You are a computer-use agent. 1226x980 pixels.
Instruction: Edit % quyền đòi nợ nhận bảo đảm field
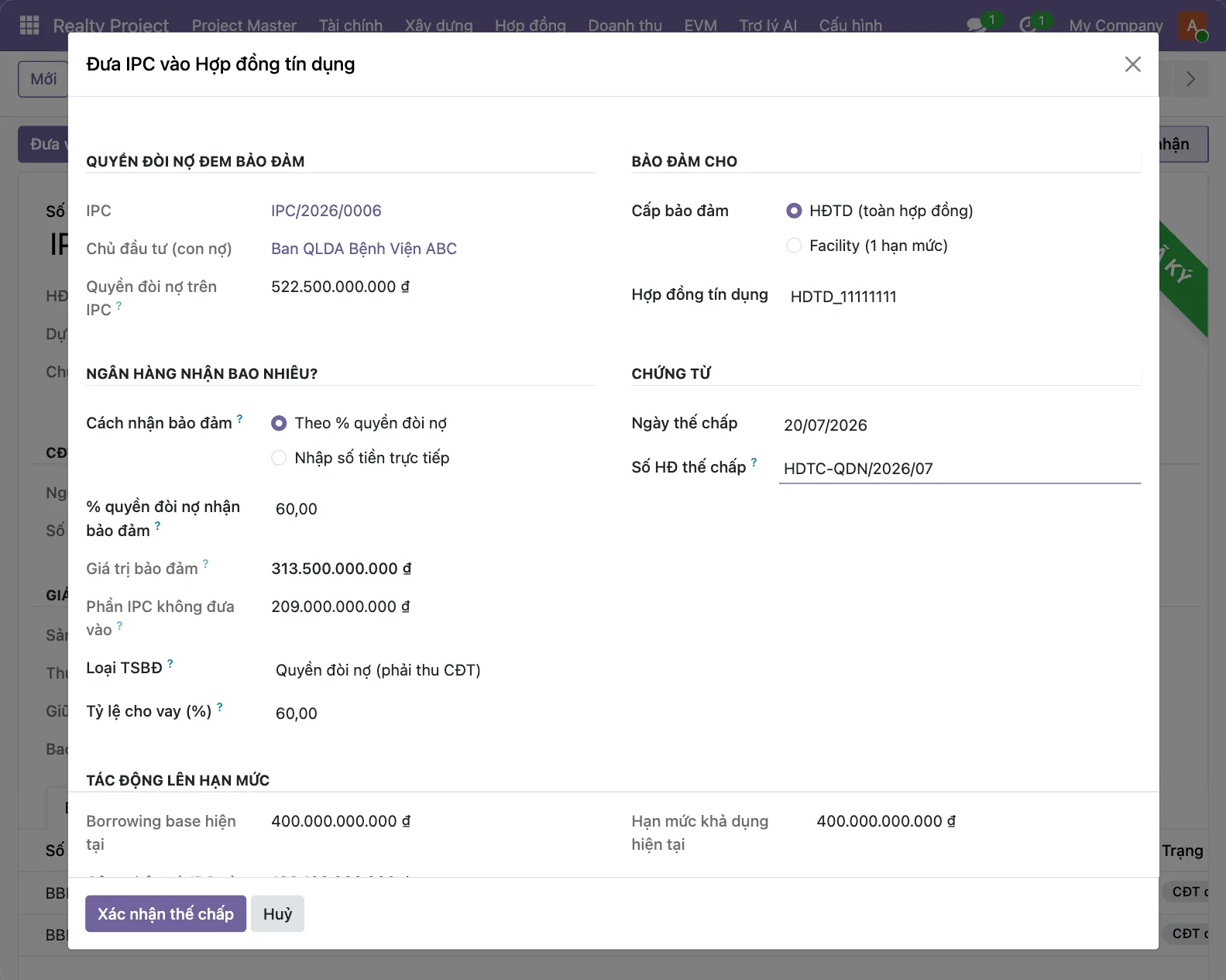[433, 509]
